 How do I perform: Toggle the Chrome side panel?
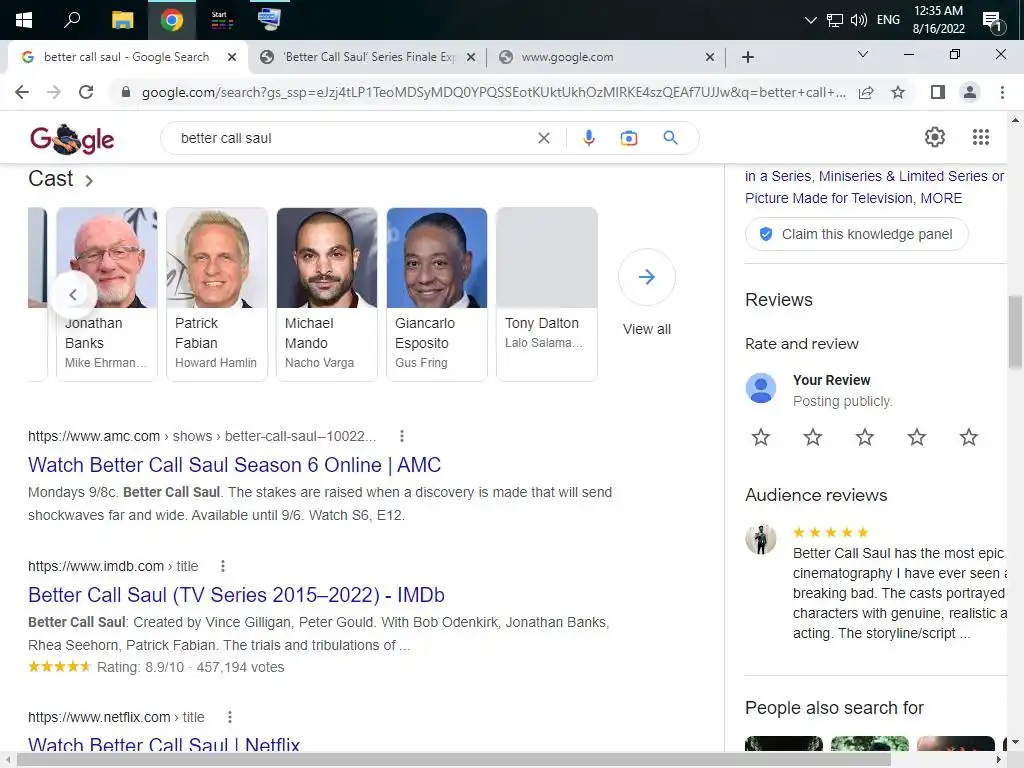[938, 92]
